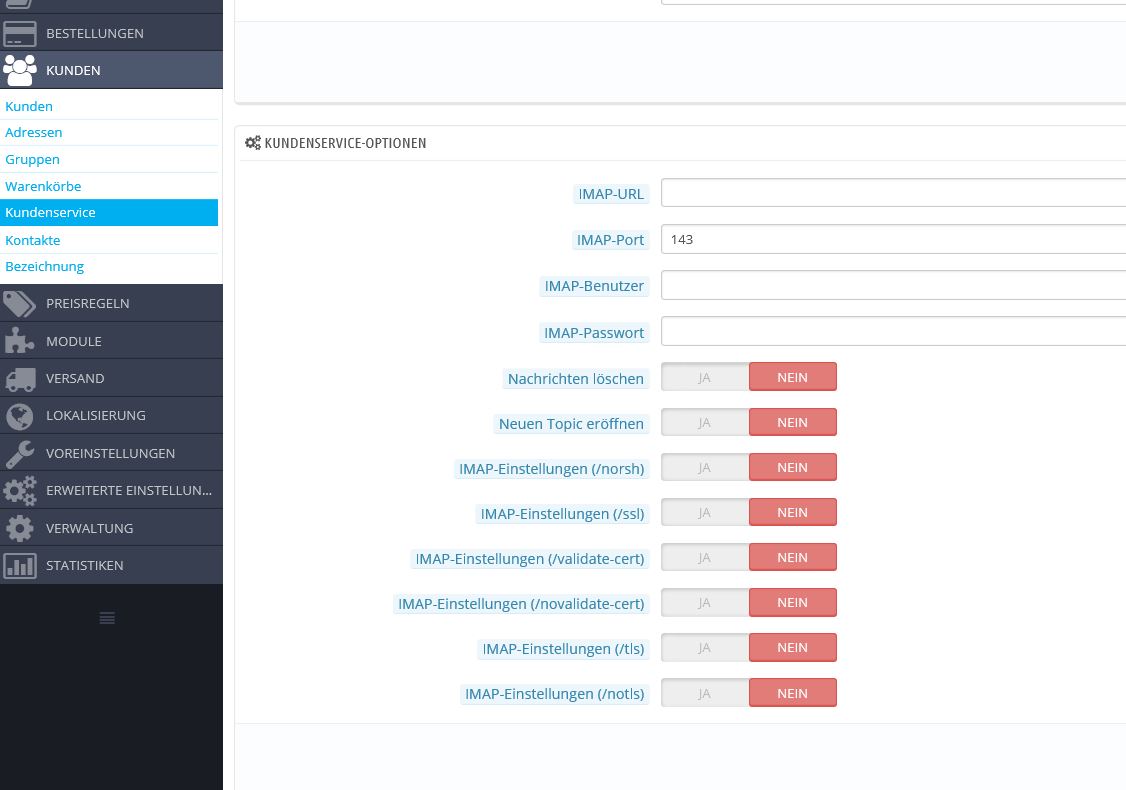Click the IMAP-Benutzer label
Image resolution: width=1126 pixels, height=790 pixels.
[x=594, y=286]
